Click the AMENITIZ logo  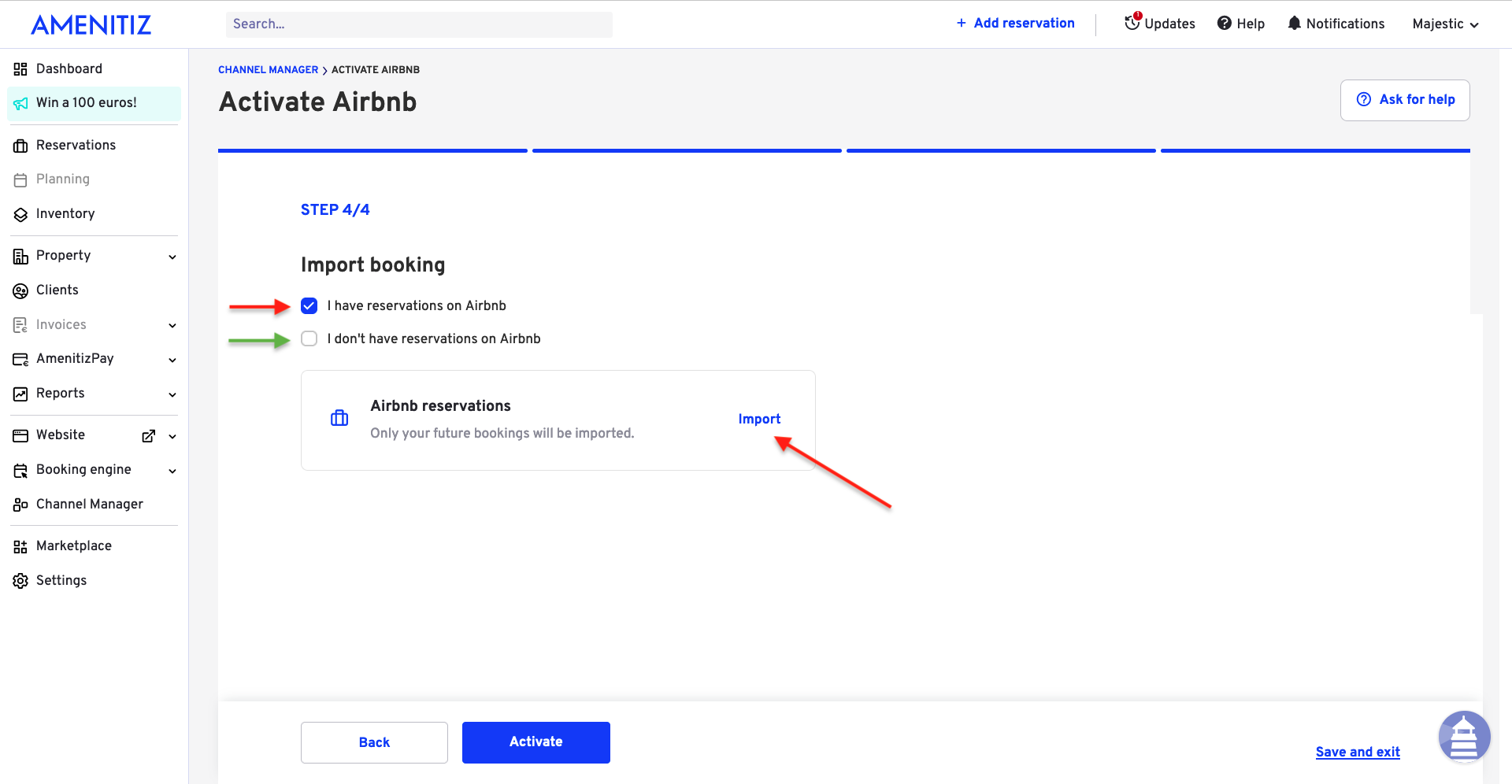tap(91, 24)
